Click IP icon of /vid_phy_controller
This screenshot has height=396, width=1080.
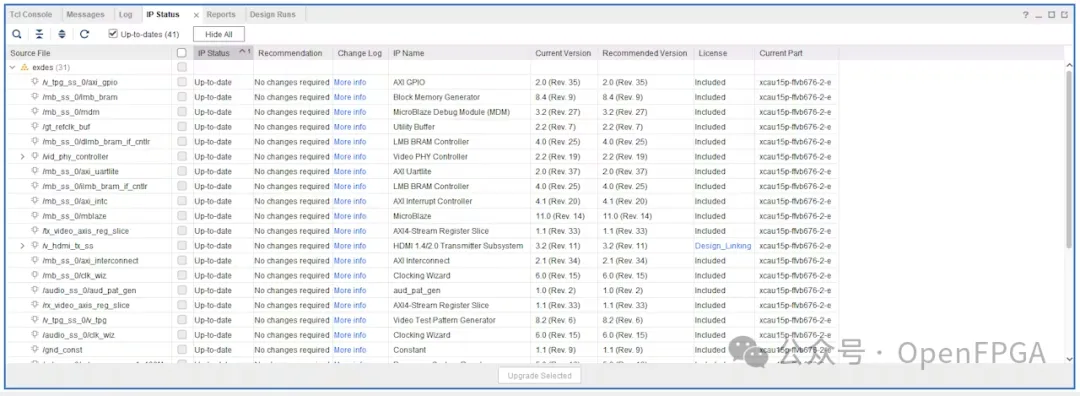(36, 156)
